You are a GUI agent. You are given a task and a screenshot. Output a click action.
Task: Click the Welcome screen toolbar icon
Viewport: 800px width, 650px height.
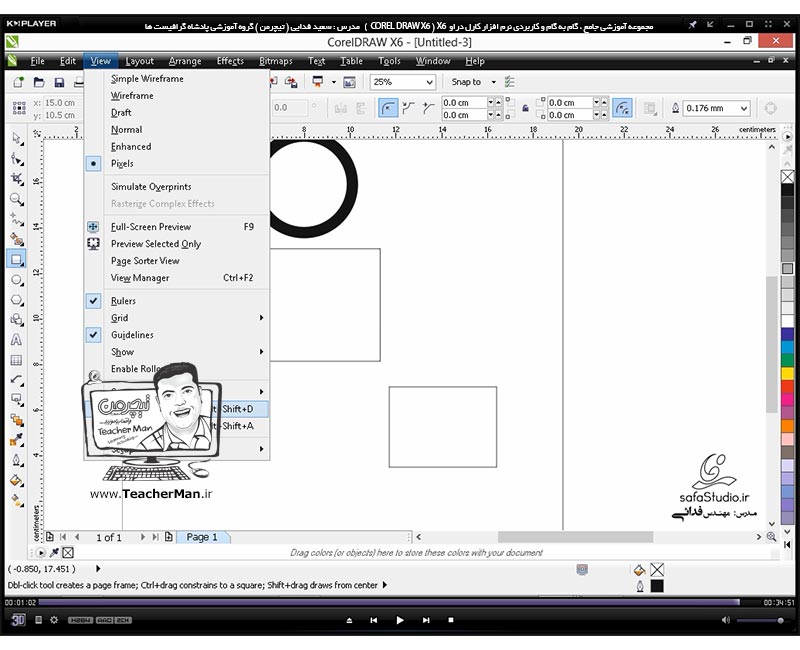coord(349,82)
